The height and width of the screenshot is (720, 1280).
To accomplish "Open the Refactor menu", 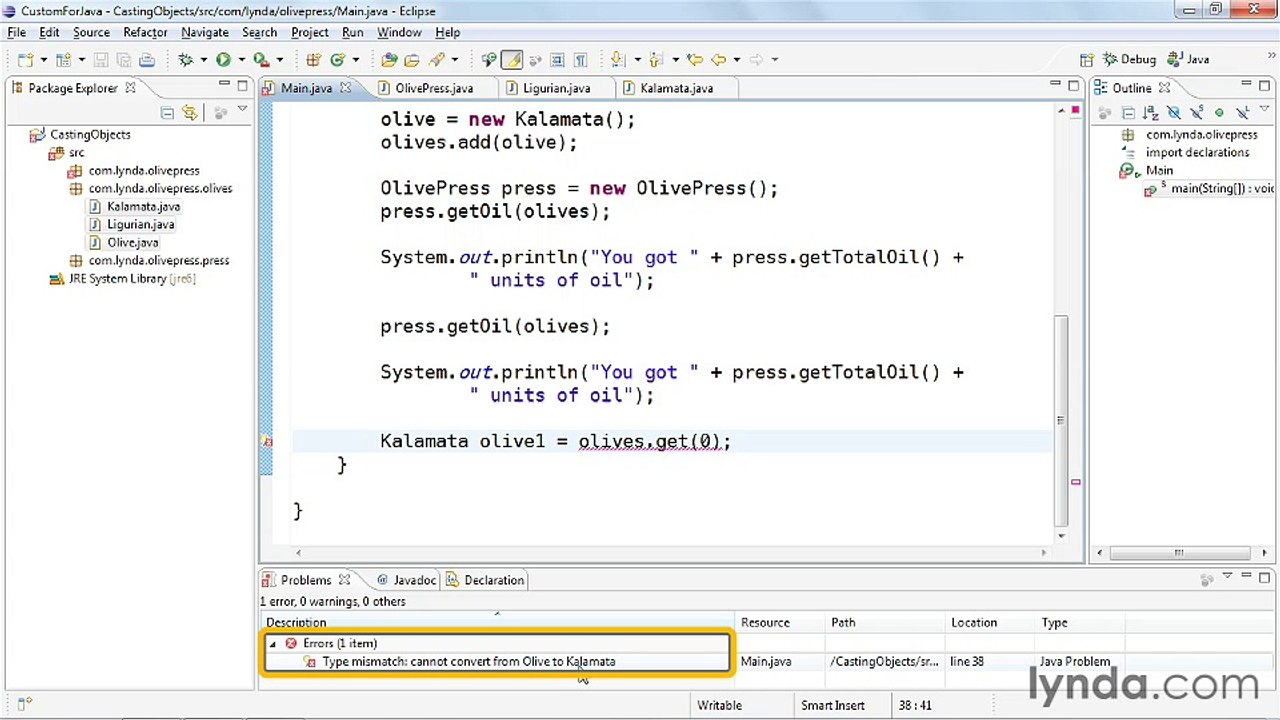I will tap(145, 32).
